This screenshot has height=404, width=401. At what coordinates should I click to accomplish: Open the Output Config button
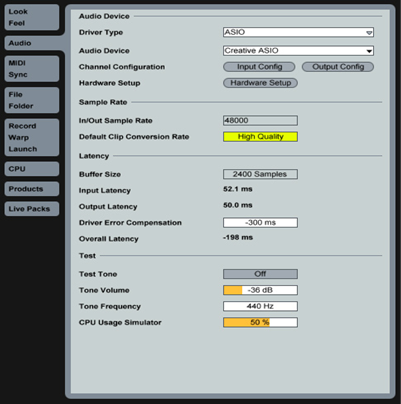coord(338,67)
